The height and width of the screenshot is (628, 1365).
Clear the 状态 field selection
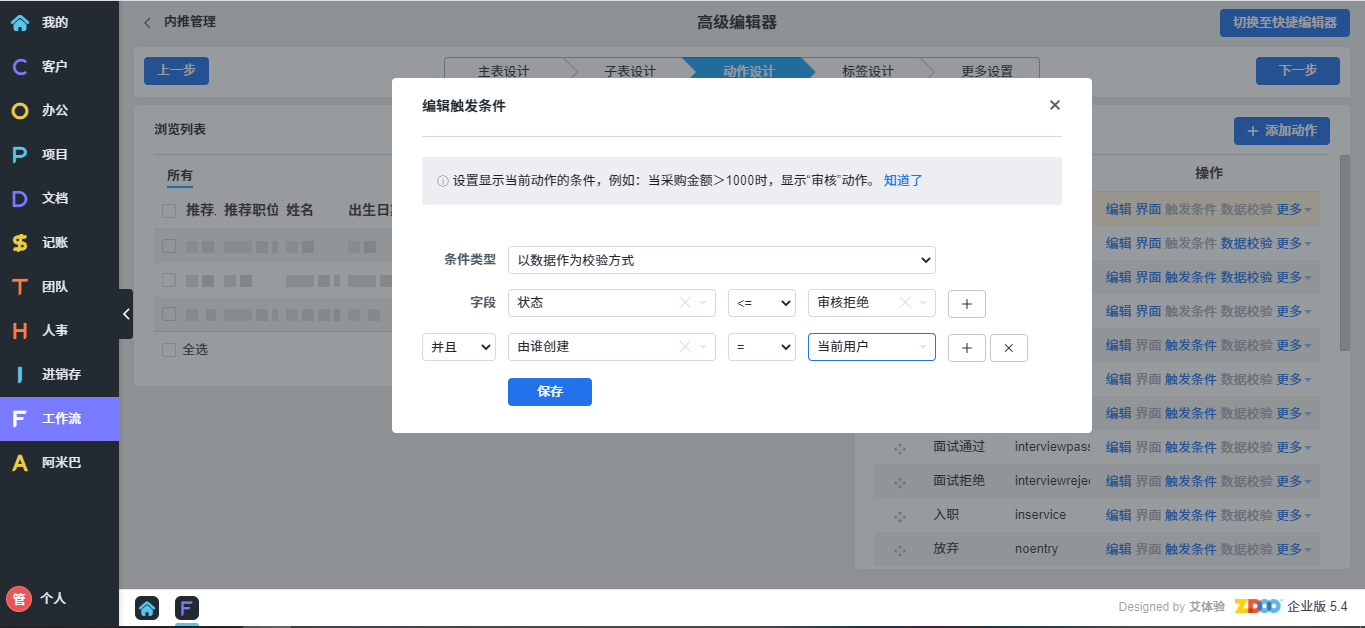click(685, 303)
